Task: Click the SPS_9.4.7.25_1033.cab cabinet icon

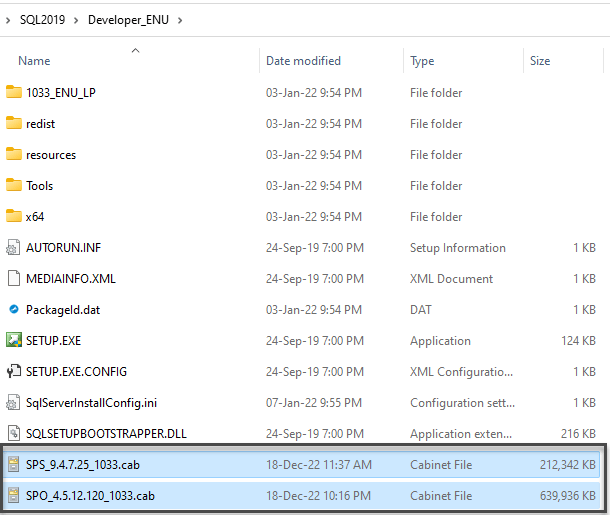Action: [x=14, y=464]
